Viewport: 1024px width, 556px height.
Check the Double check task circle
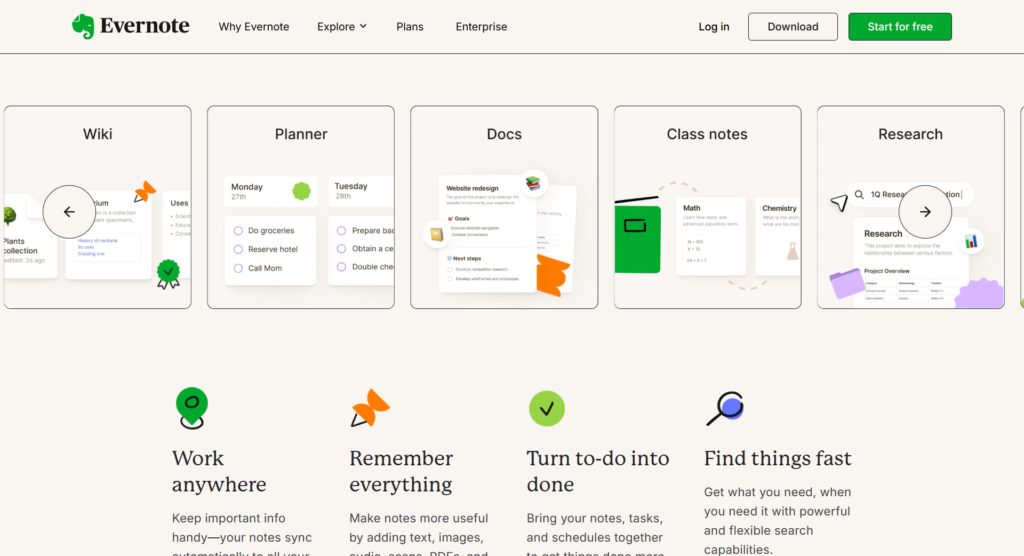[x=341, y=267]
